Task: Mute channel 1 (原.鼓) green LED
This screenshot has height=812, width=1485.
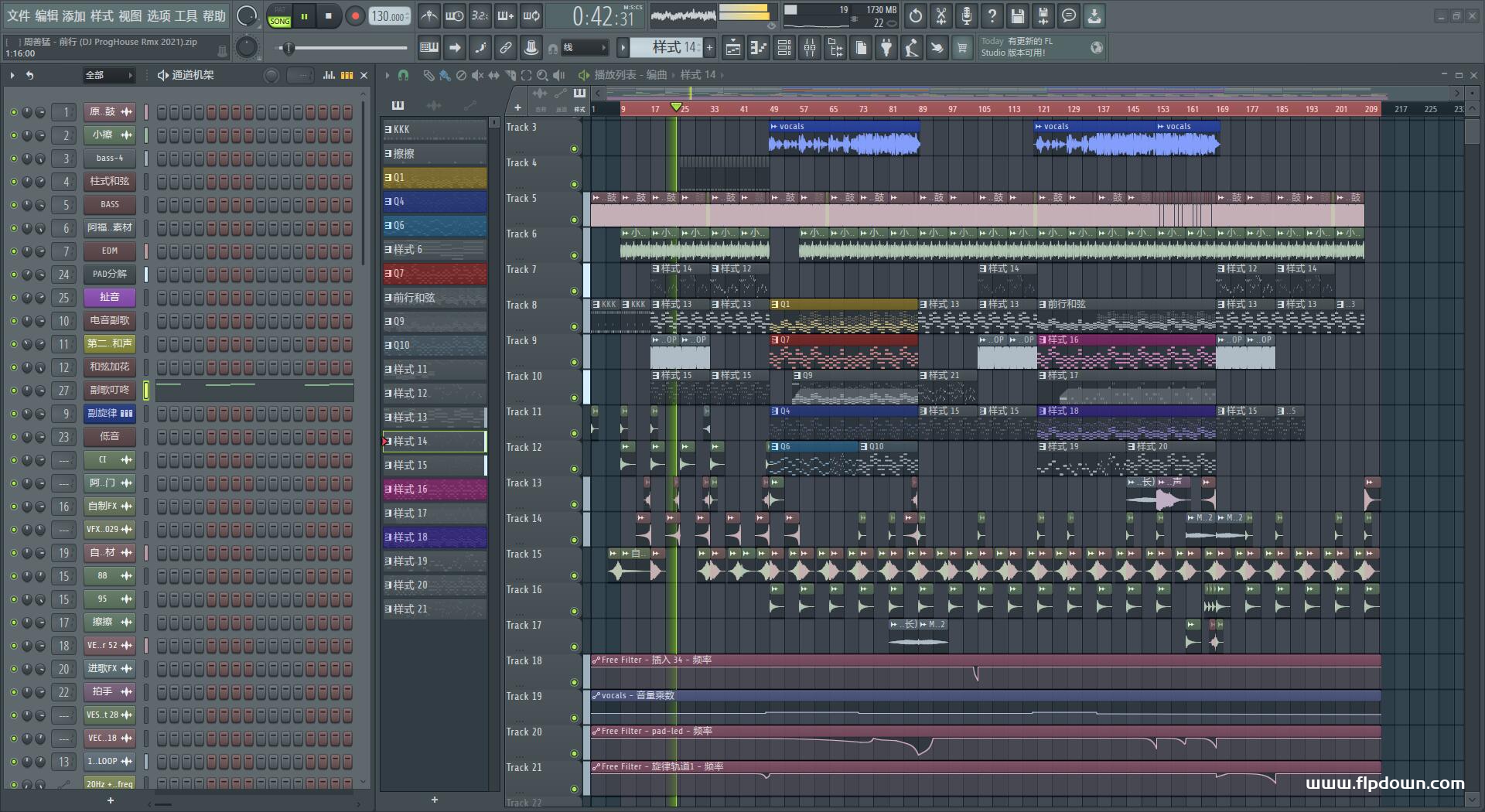Action: 13,112
